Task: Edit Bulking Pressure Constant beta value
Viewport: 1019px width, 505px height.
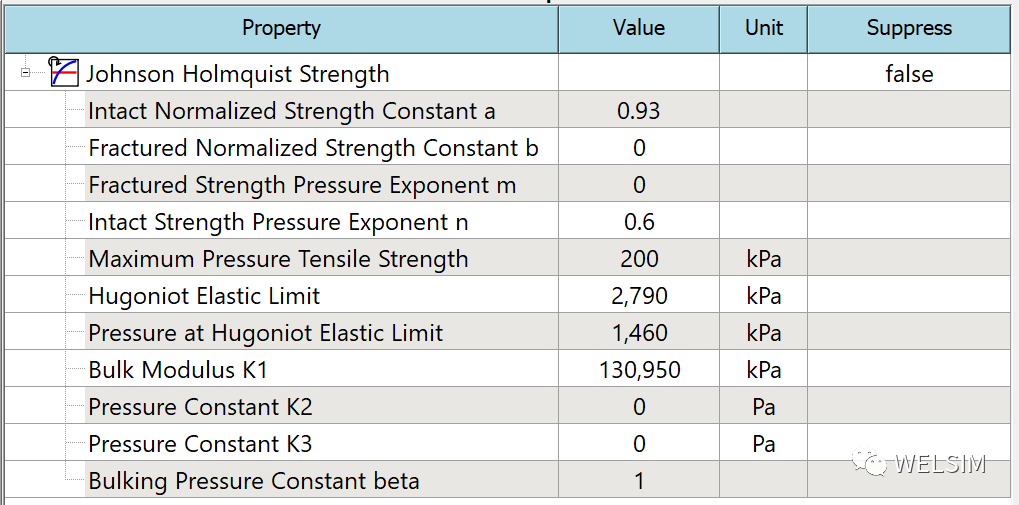Action: coord(639,481)
